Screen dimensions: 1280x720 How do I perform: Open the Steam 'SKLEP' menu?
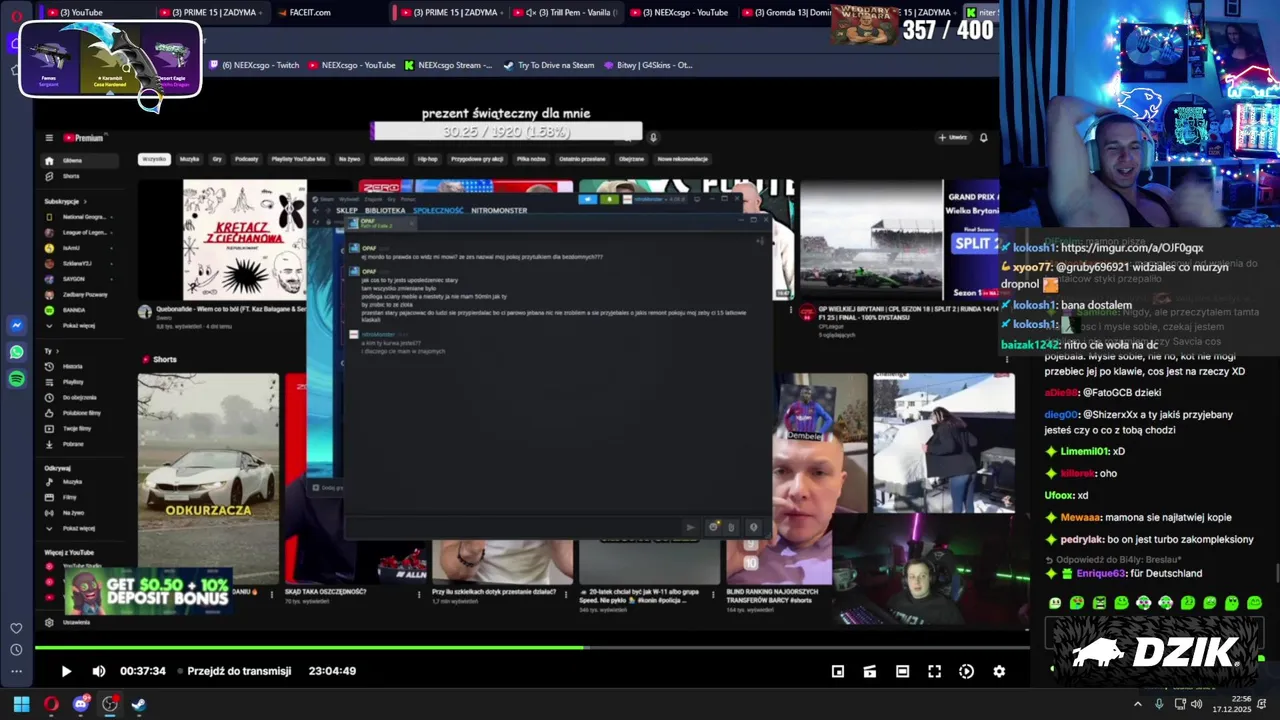[x=347, y=211]
